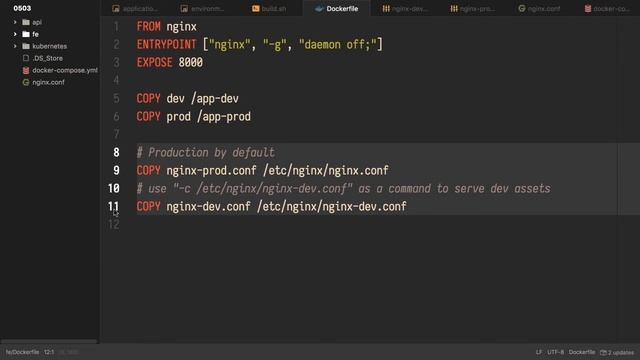Click the application tab file icon
Image resolution: width=640 pixels, height=360 pixels.
point(116,9)
